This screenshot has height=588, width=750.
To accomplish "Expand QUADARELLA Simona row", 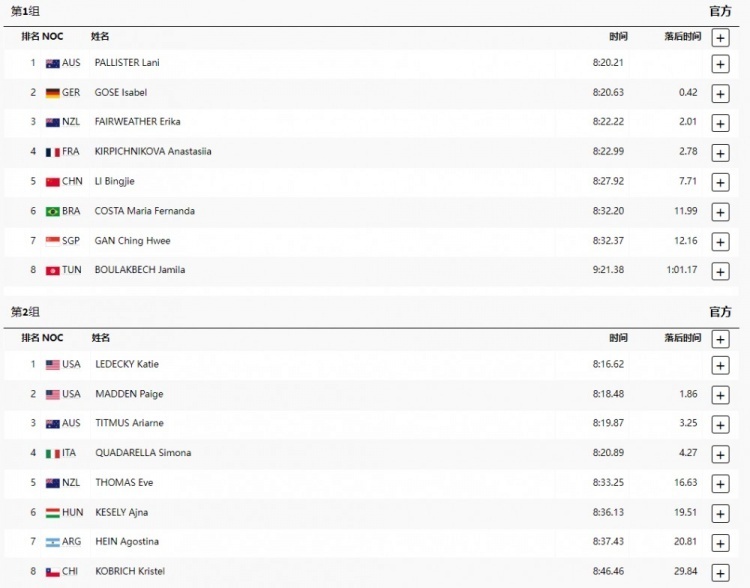I will [720, 455].
